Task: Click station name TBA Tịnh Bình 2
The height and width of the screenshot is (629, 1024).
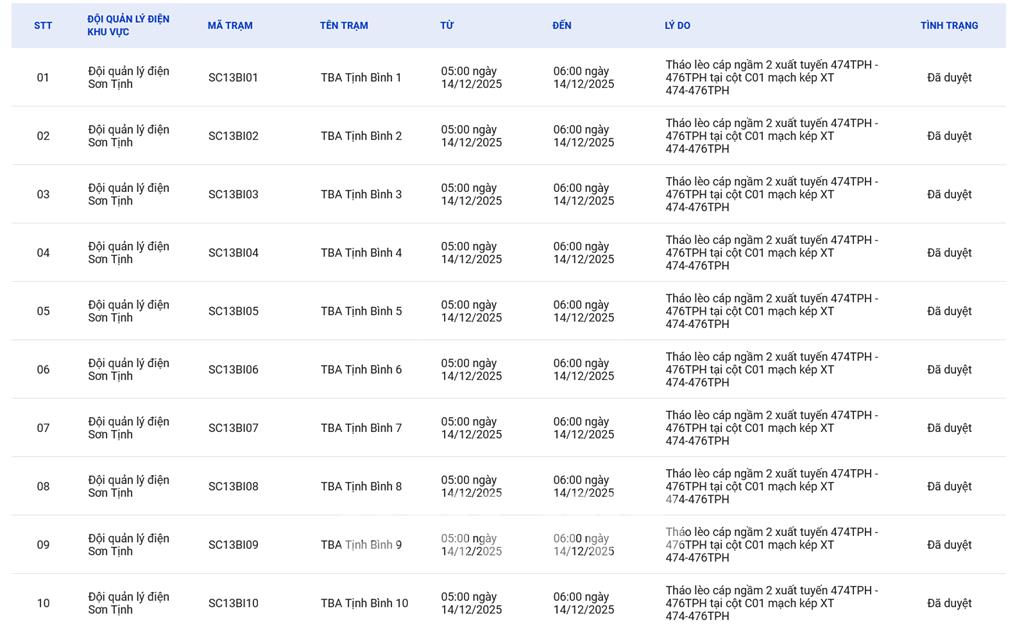Action: (x=361, y=136)
